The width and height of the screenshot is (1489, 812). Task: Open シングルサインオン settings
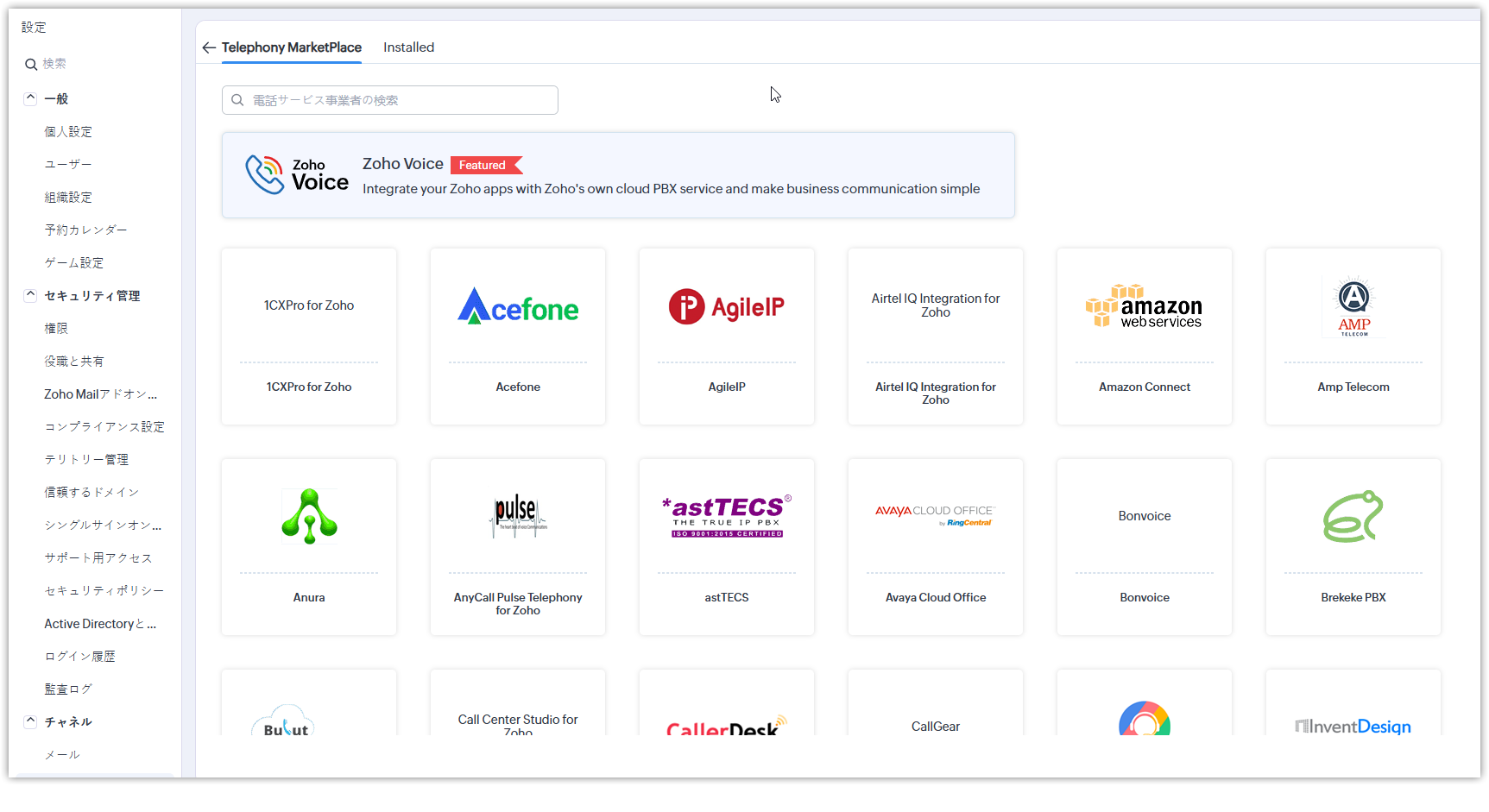(x=103, y=525)
